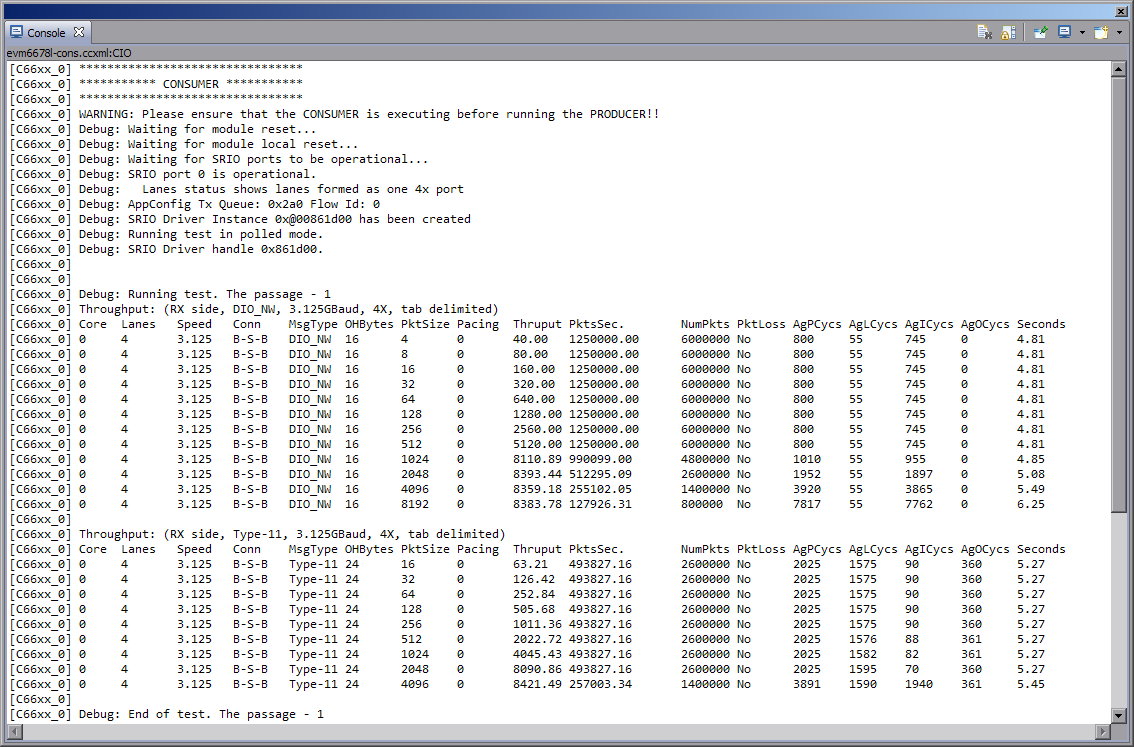Viewport: 1134px width, 747px height.
Task: Open the Display Selected Console dropdown arrow
Action: click(x=1081, y=33)
